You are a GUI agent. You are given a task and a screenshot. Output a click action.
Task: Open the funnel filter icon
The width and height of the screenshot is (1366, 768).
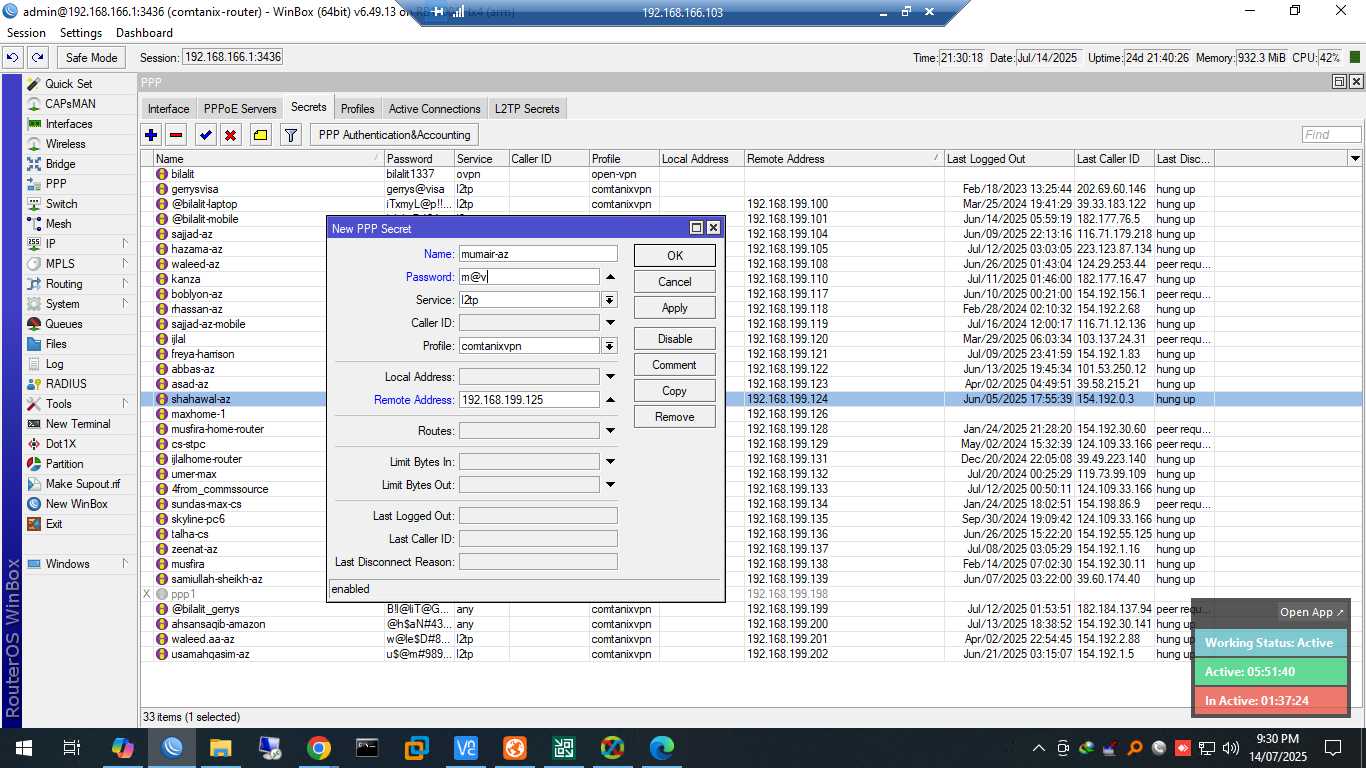(x=290, y=135)
